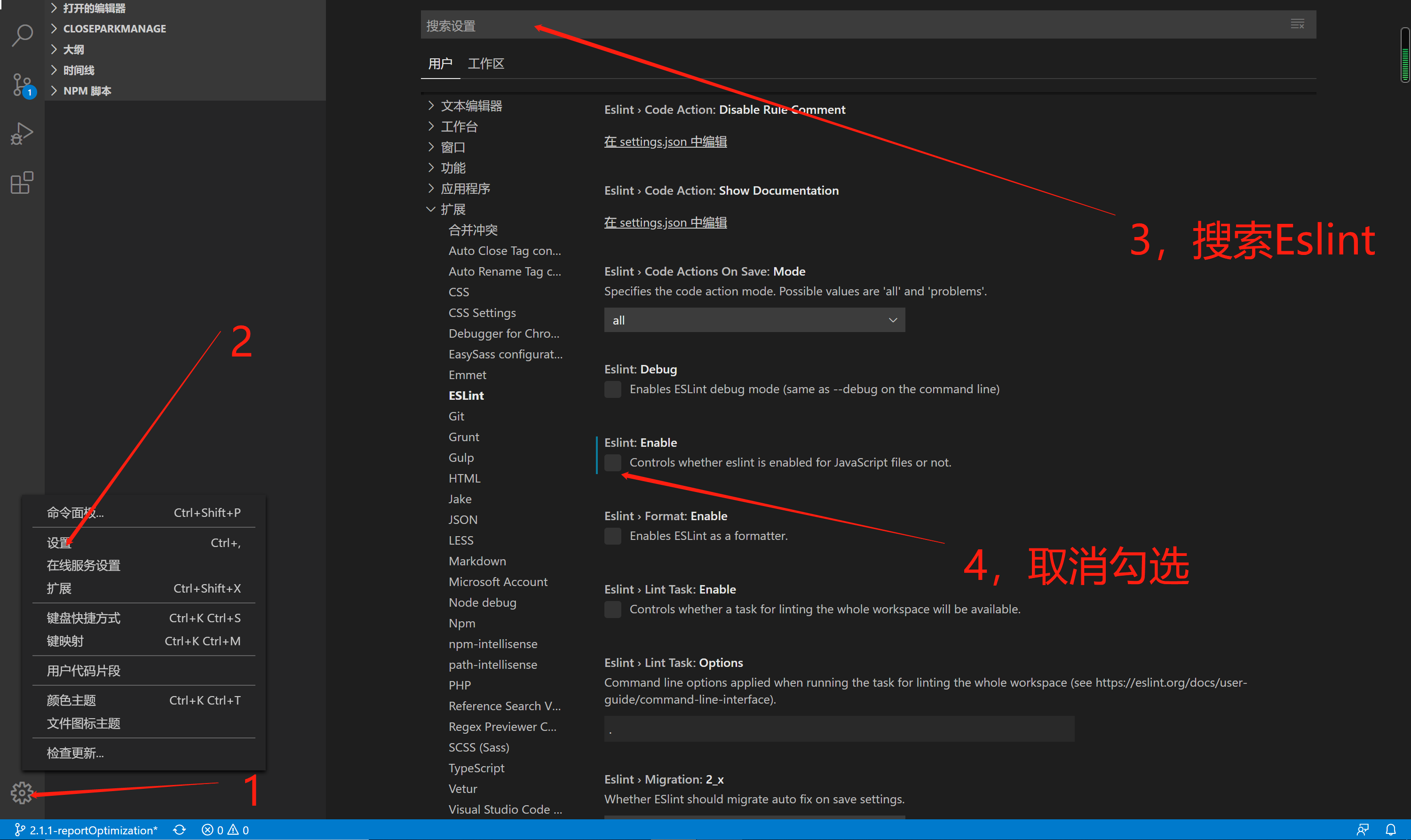1411x840 pixels.
Task: Open the Search view in activity bar
Action: coord(22,35)
